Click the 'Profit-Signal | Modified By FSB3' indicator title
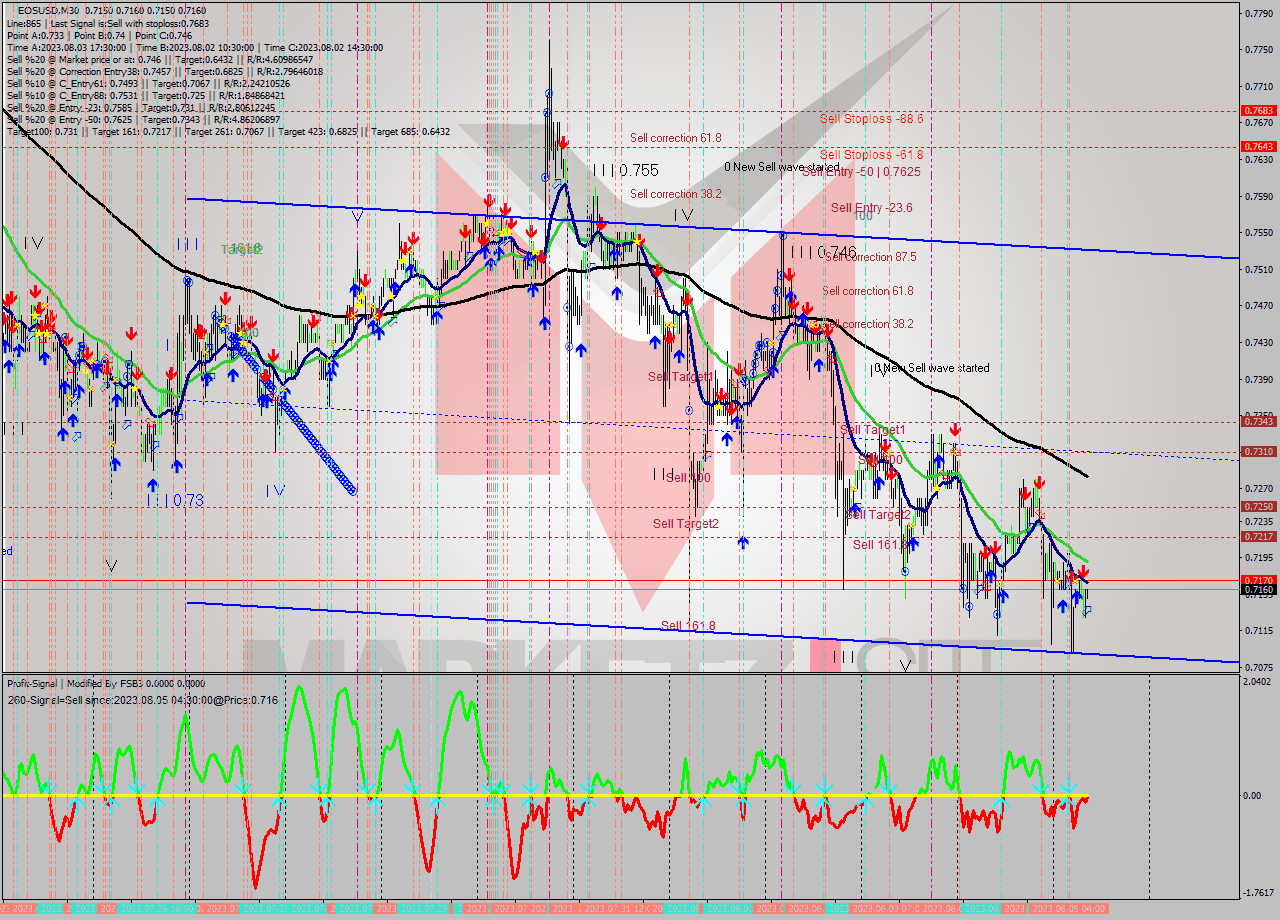The height and width of the screenshot is (920, 1280). 106,683
